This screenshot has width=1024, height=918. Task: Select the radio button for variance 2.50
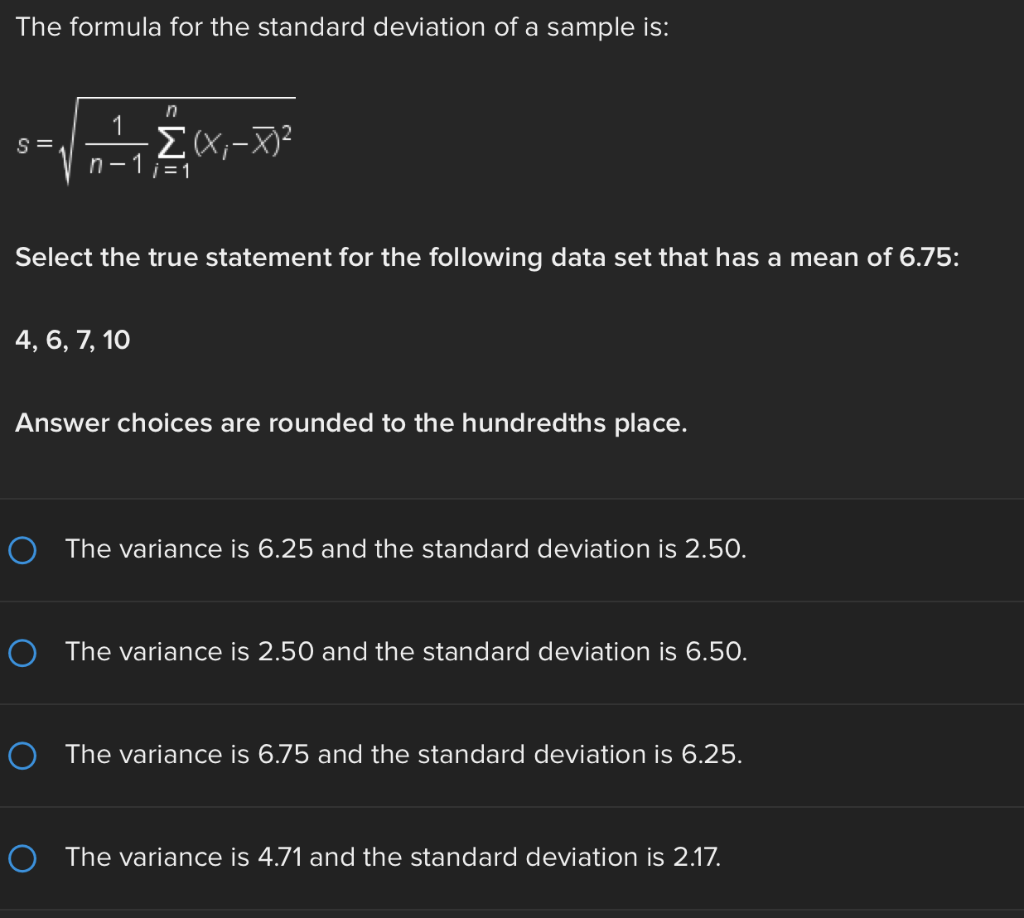(22, 652)
